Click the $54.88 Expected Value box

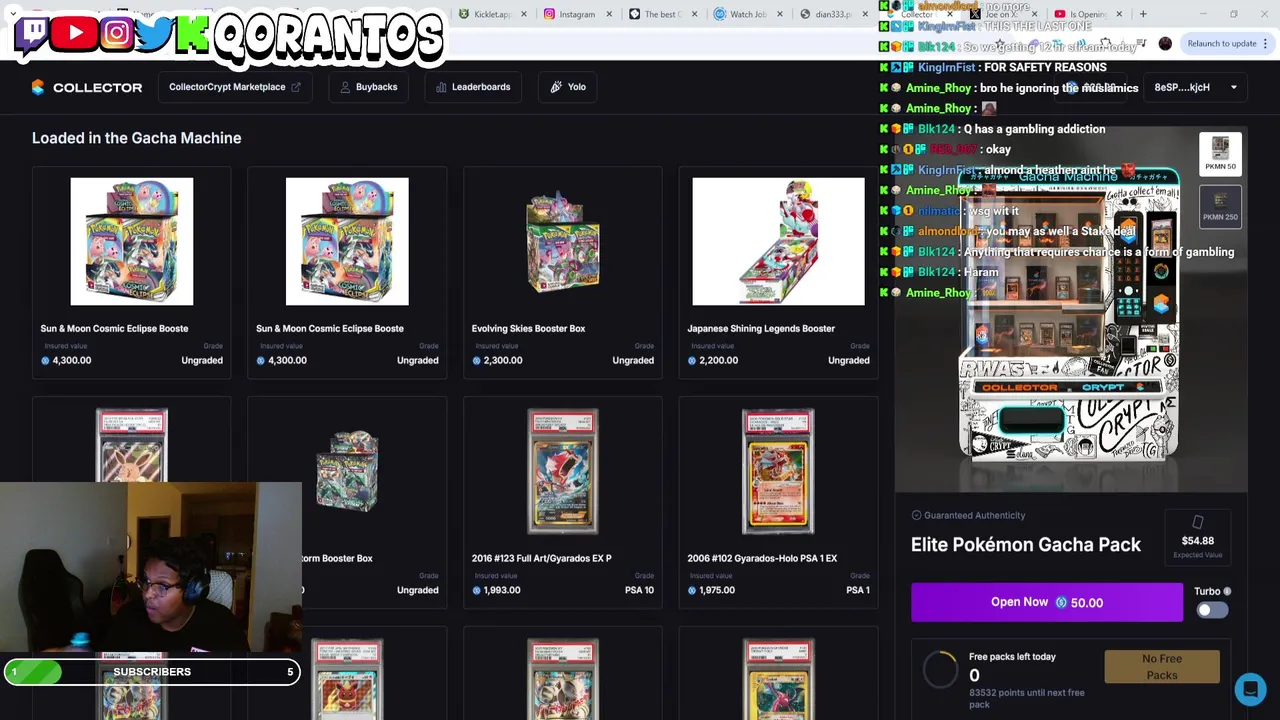coord(1197,538)
